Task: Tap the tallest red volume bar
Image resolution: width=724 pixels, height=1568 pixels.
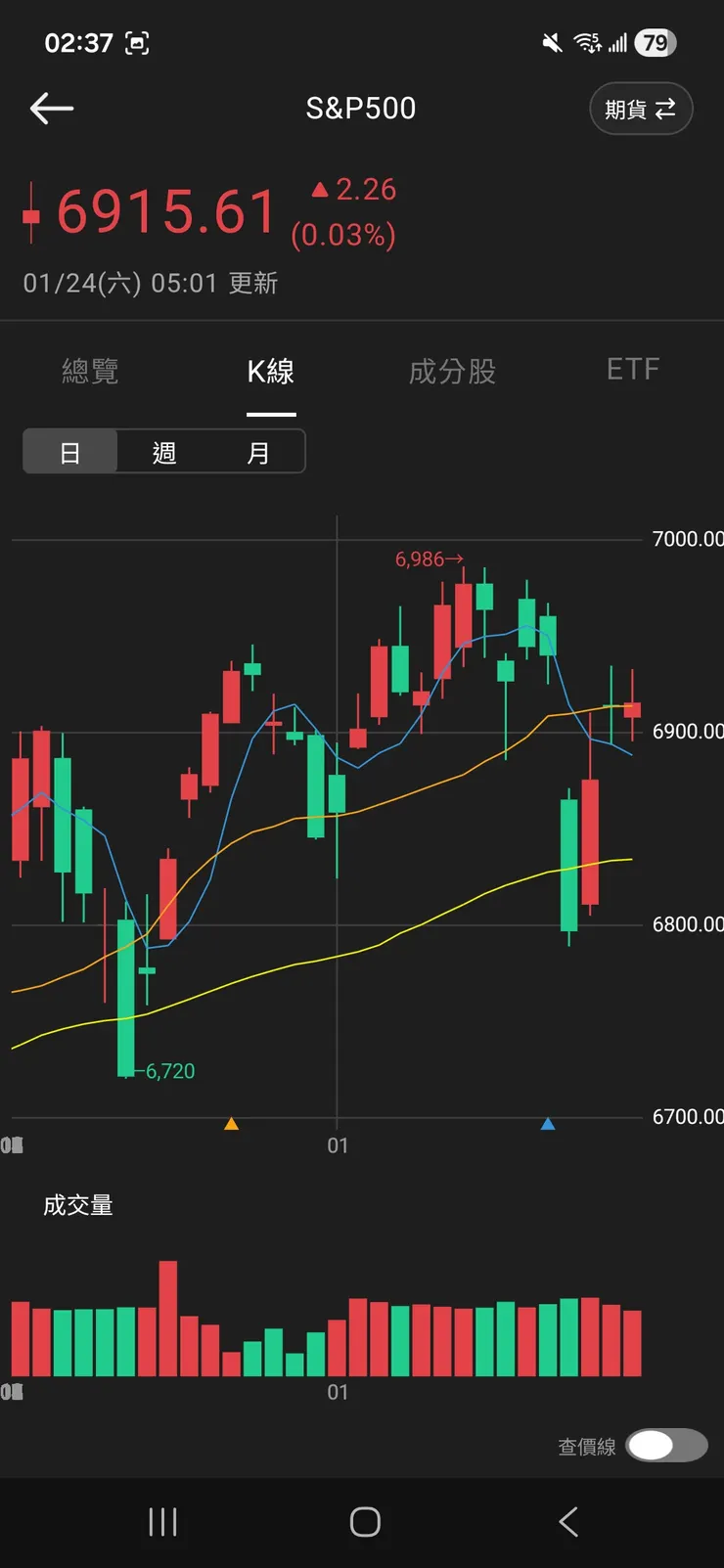Action: (168, 1318)
